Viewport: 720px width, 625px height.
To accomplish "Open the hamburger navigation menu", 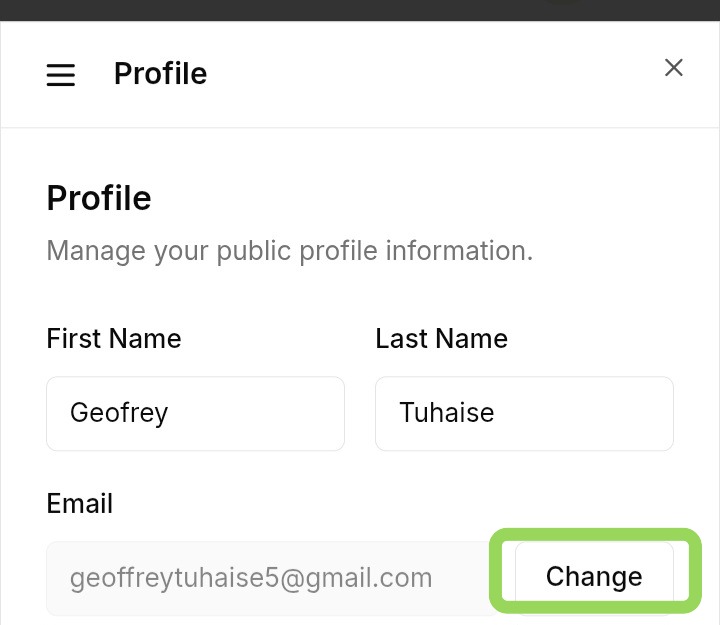I will click(x=61, y=75).
